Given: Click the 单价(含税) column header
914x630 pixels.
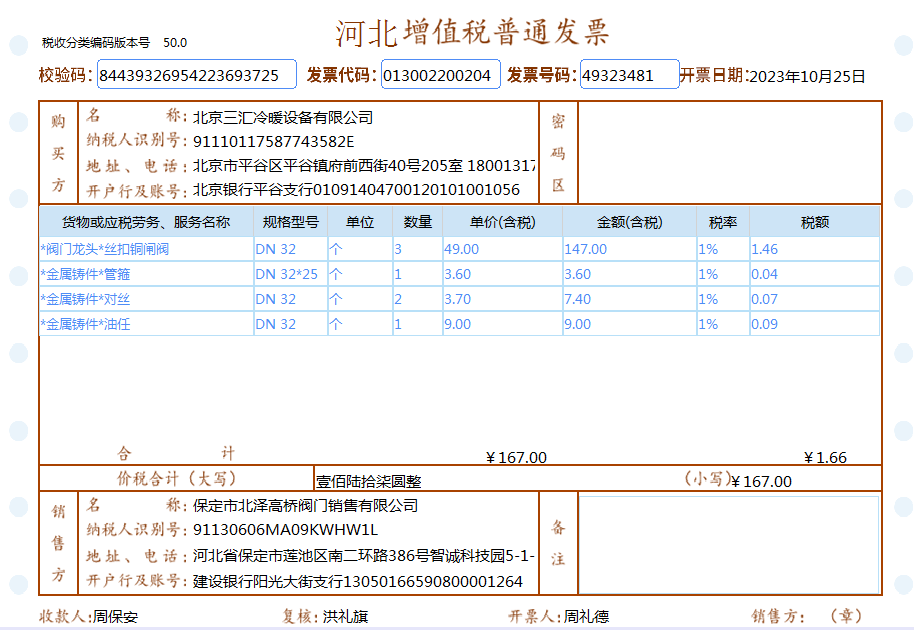Looking at the screenshot, I should tap(502, 222).
